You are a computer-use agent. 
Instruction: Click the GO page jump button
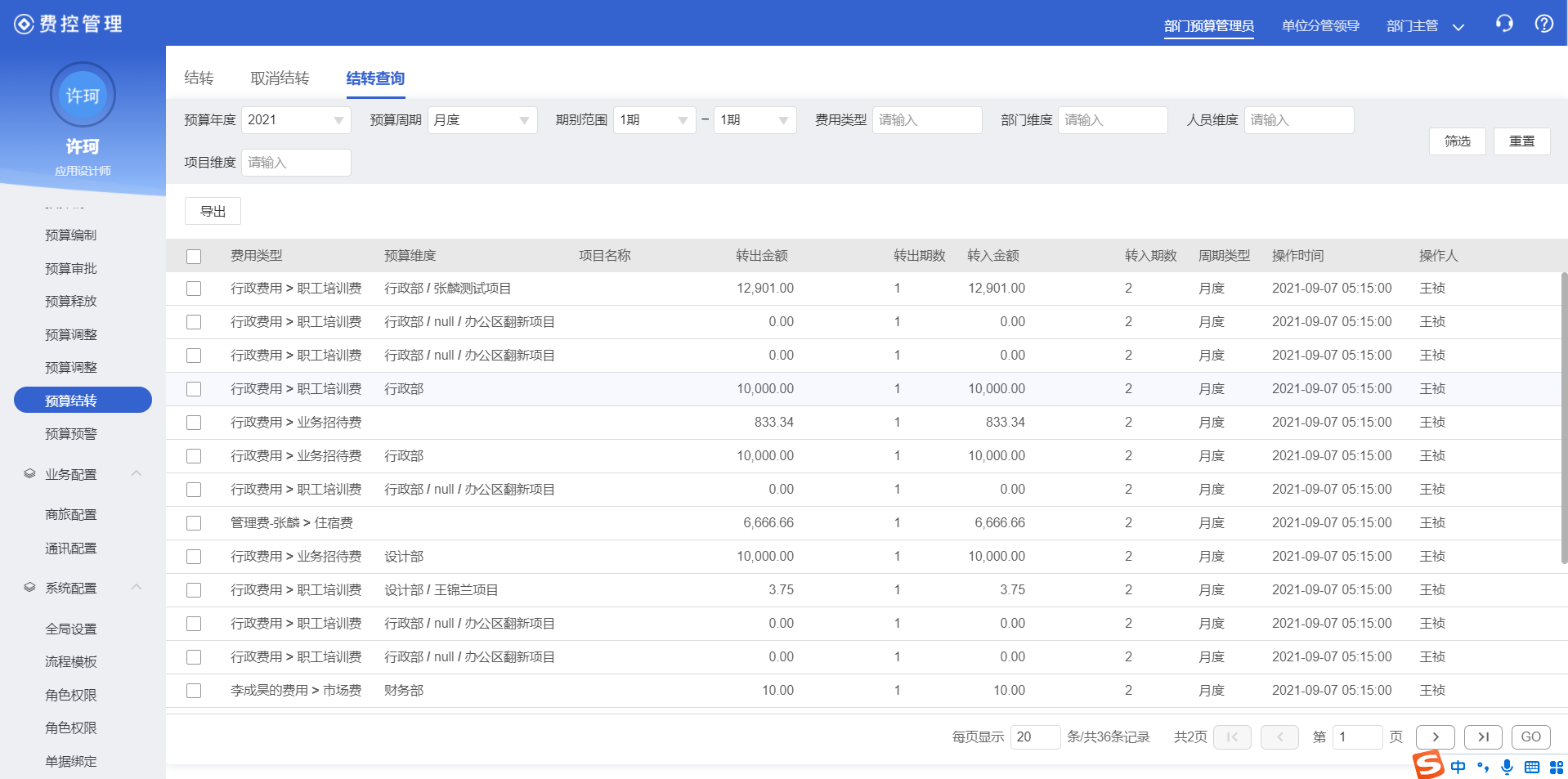click(1531, 737)
